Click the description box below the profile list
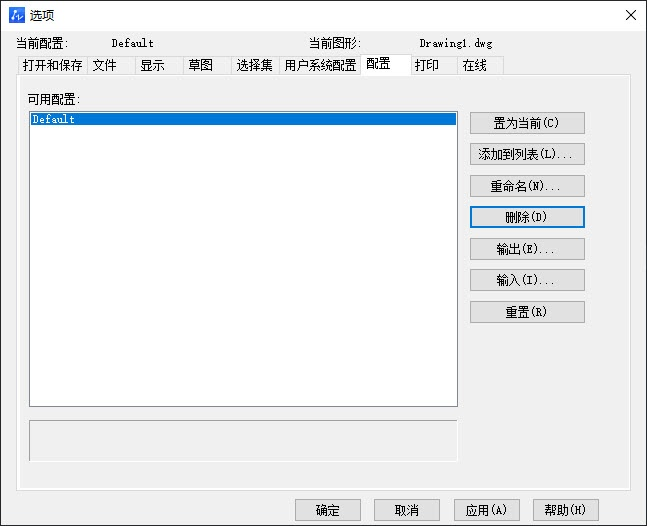647x526 pixels. coord(243,441)
